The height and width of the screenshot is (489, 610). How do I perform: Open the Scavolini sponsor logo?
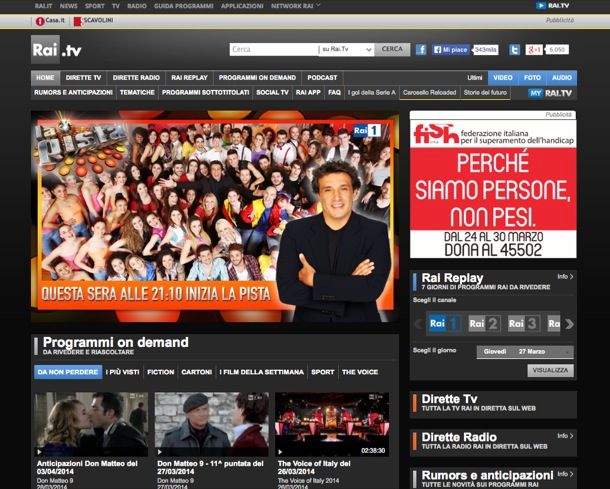93,21
